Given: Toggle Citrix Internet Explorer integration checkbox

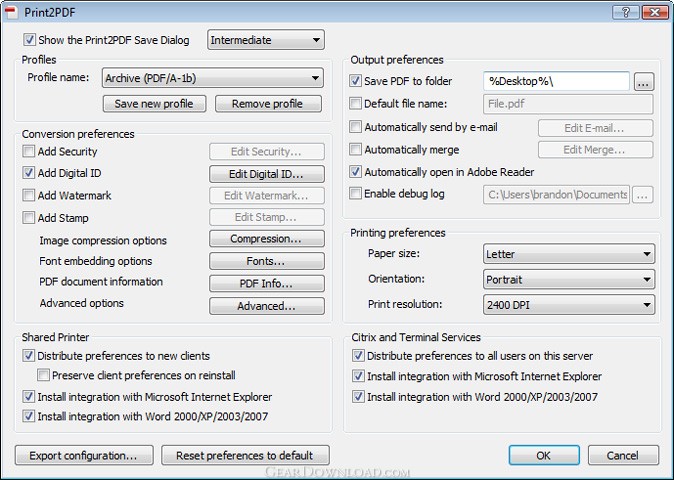Looking at the screenshot, I should point(358,376).
